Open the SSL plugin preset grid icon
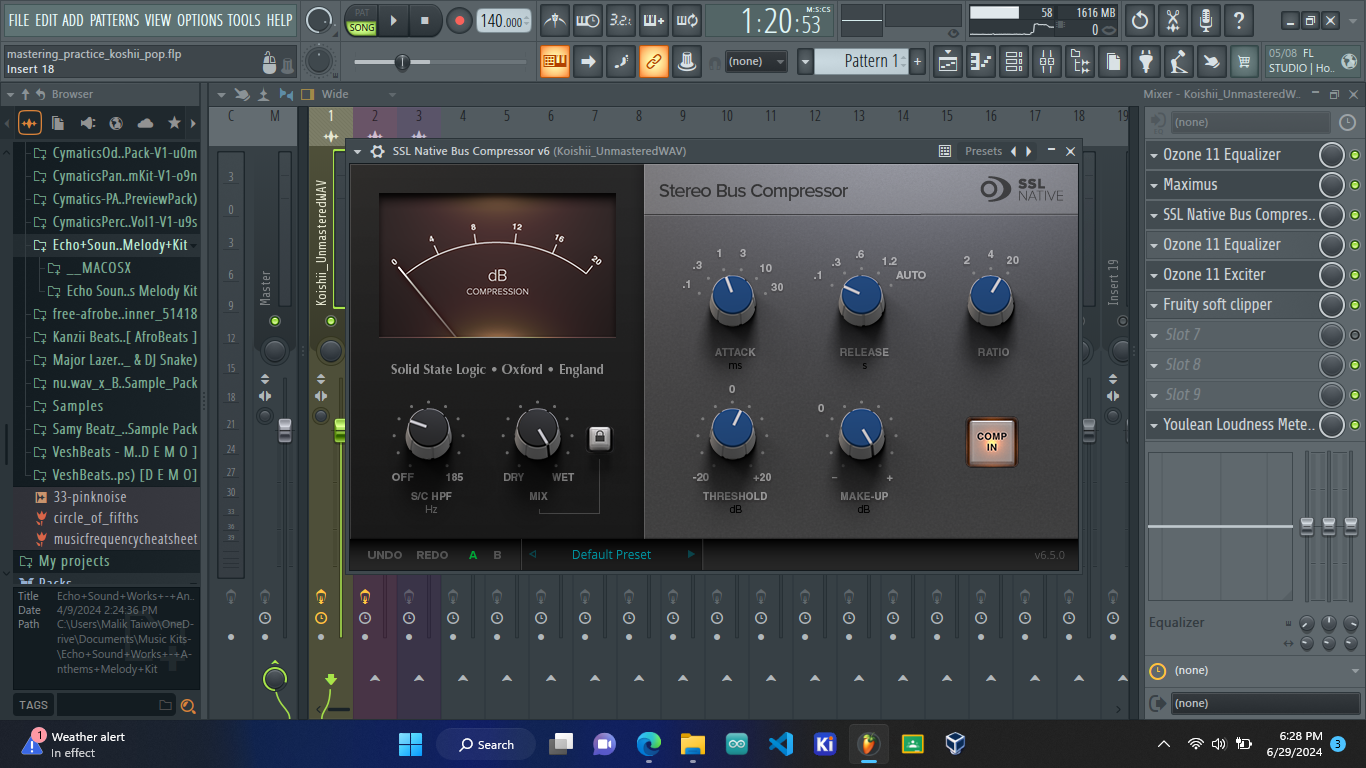This screenshot has height=768, width=1366. pos(945,151)
